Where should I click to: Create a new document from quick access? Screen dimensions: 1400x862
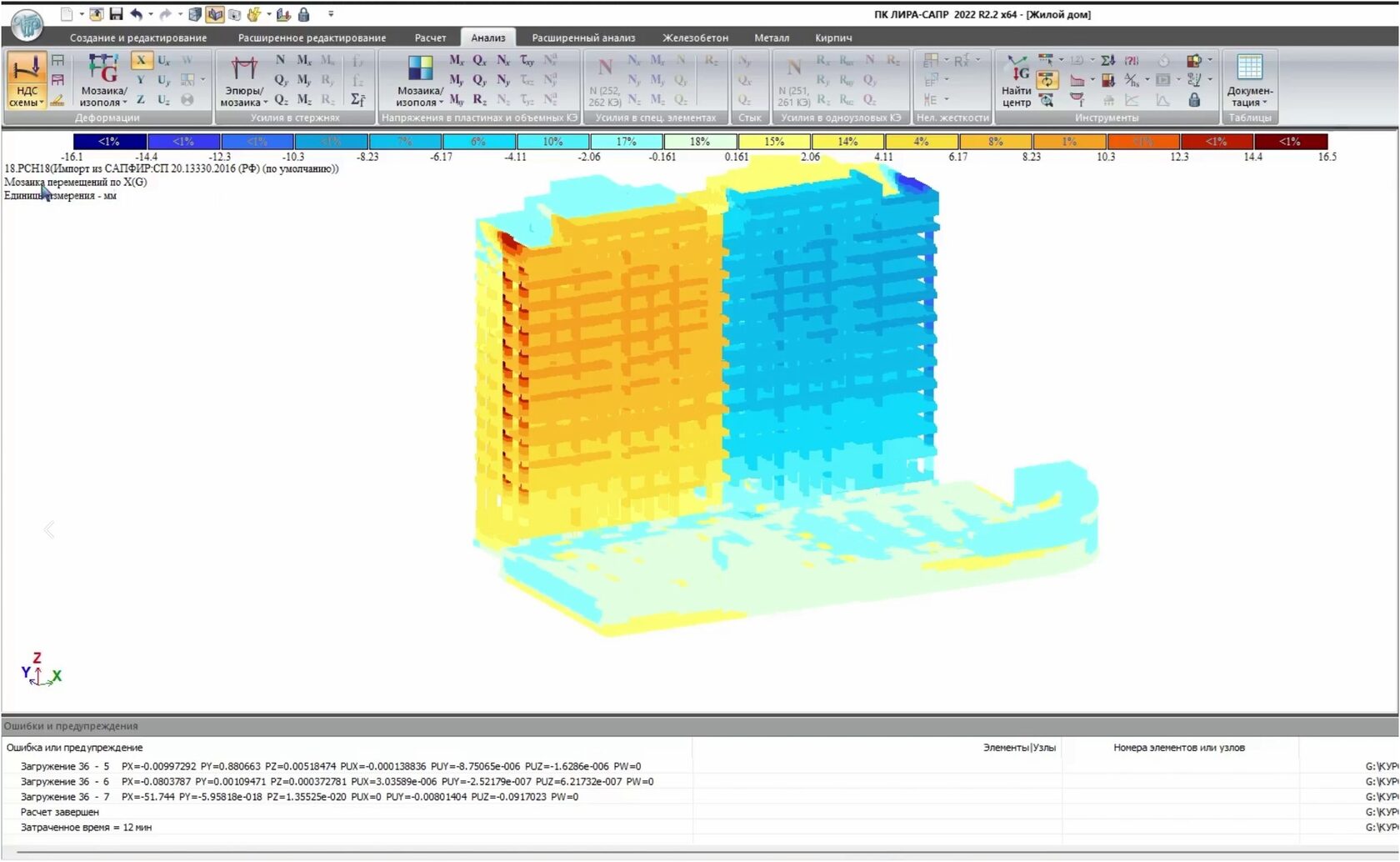67,14
